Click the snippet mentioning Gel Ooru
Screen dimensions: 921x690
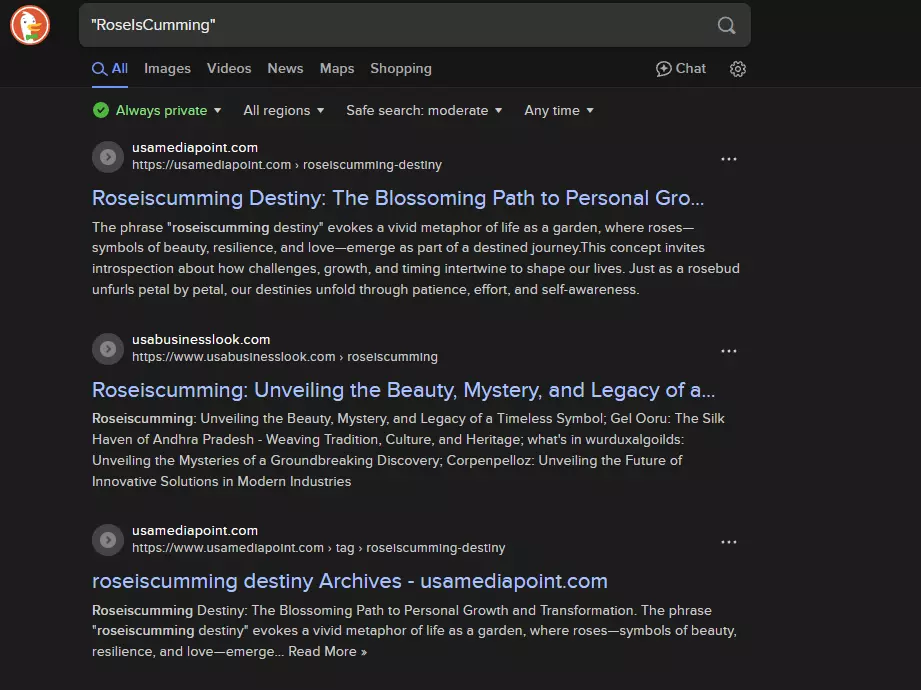pos(408,450)
